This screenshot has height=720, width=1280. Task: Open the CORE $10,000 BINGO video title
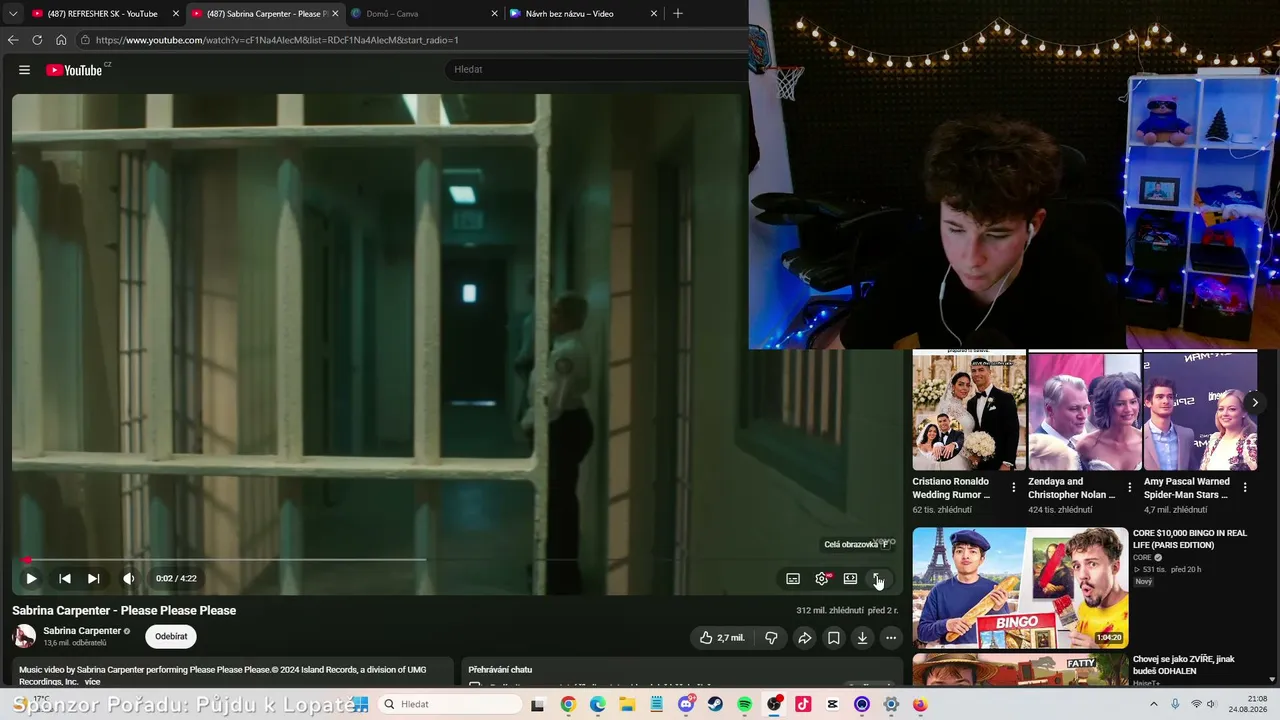(x=1190, y=539)
